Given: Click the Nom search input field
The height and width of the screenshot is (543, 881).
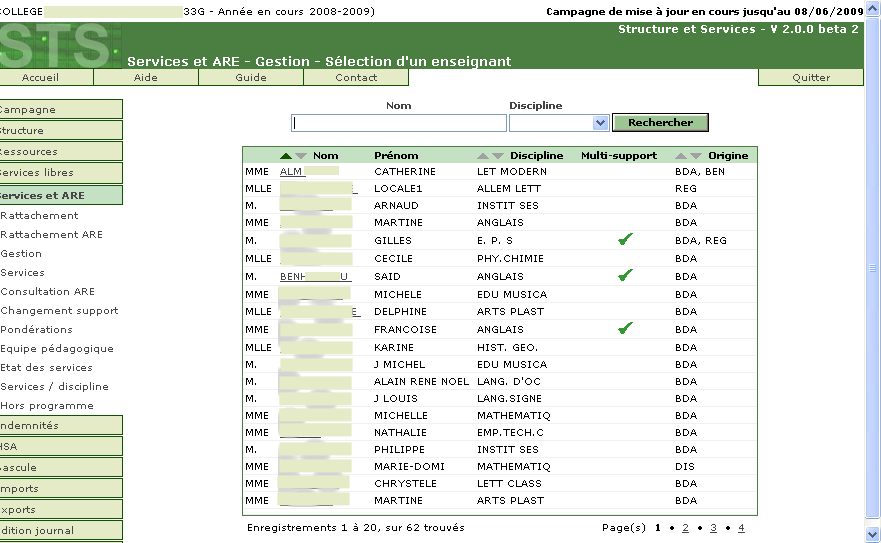Looking at the screenshot, I should 399,123.
